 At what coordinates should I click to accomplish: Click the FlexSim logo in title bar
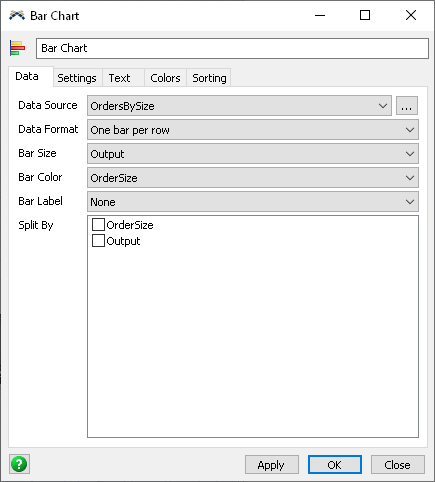pyautogui.click(x=17, y=15)
